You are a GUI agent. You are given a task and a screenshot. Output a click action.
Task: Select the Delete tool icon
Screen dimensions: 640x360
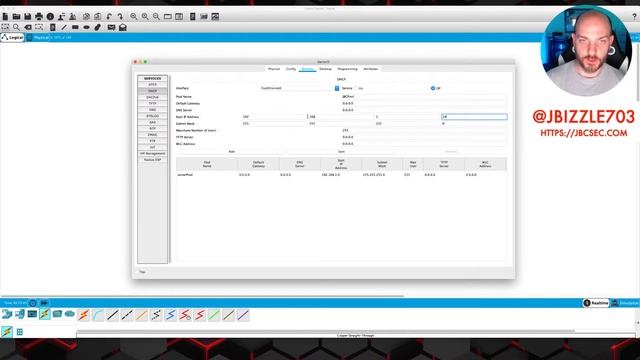(x=28, y=27)
